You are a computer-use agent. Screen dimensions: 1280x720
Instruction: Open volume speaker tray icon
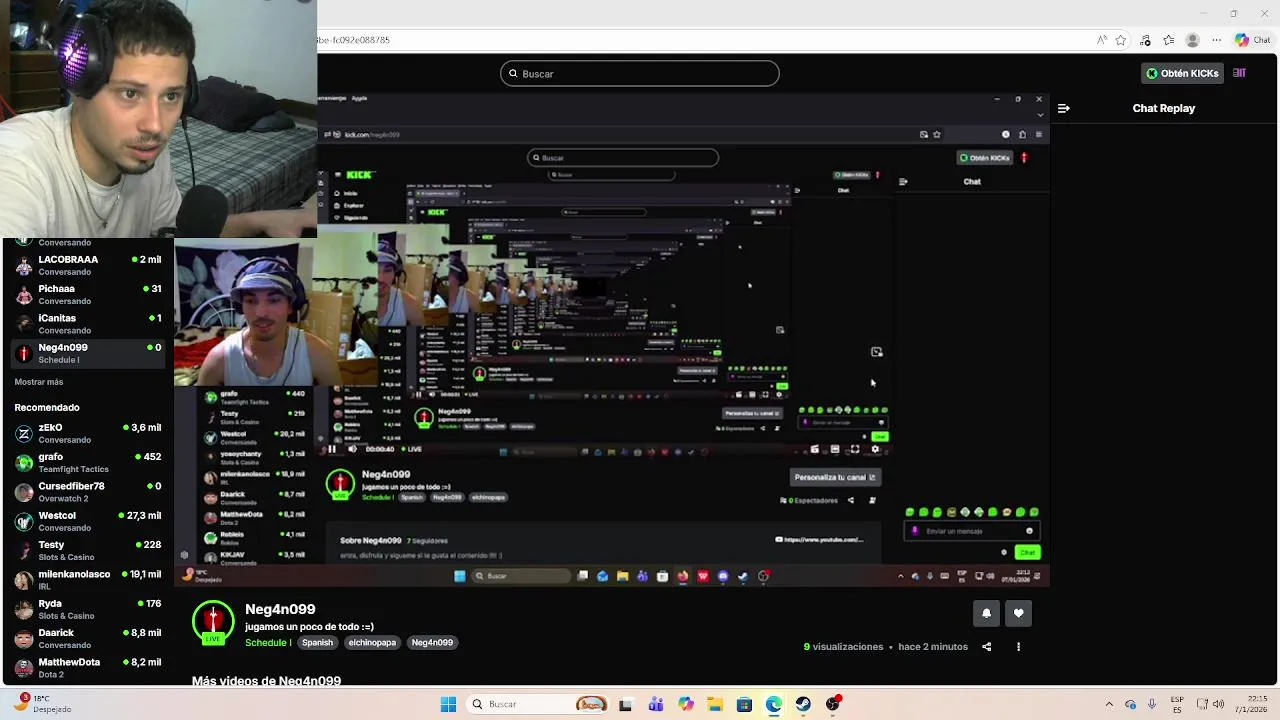point(1219,704)
